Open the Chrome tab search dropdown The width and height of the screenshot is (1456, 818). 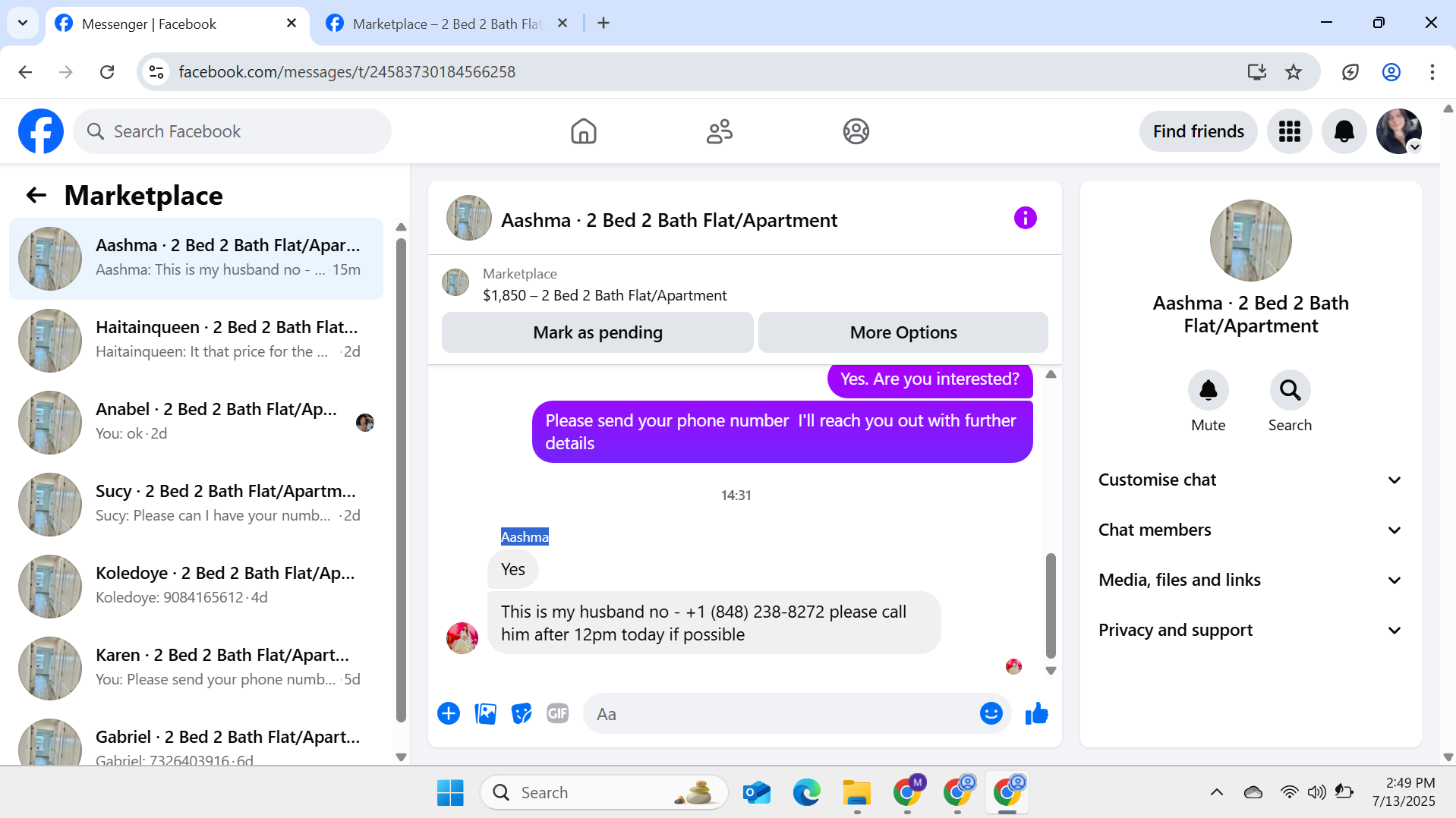pyautogui.click(x=23, y=23)
